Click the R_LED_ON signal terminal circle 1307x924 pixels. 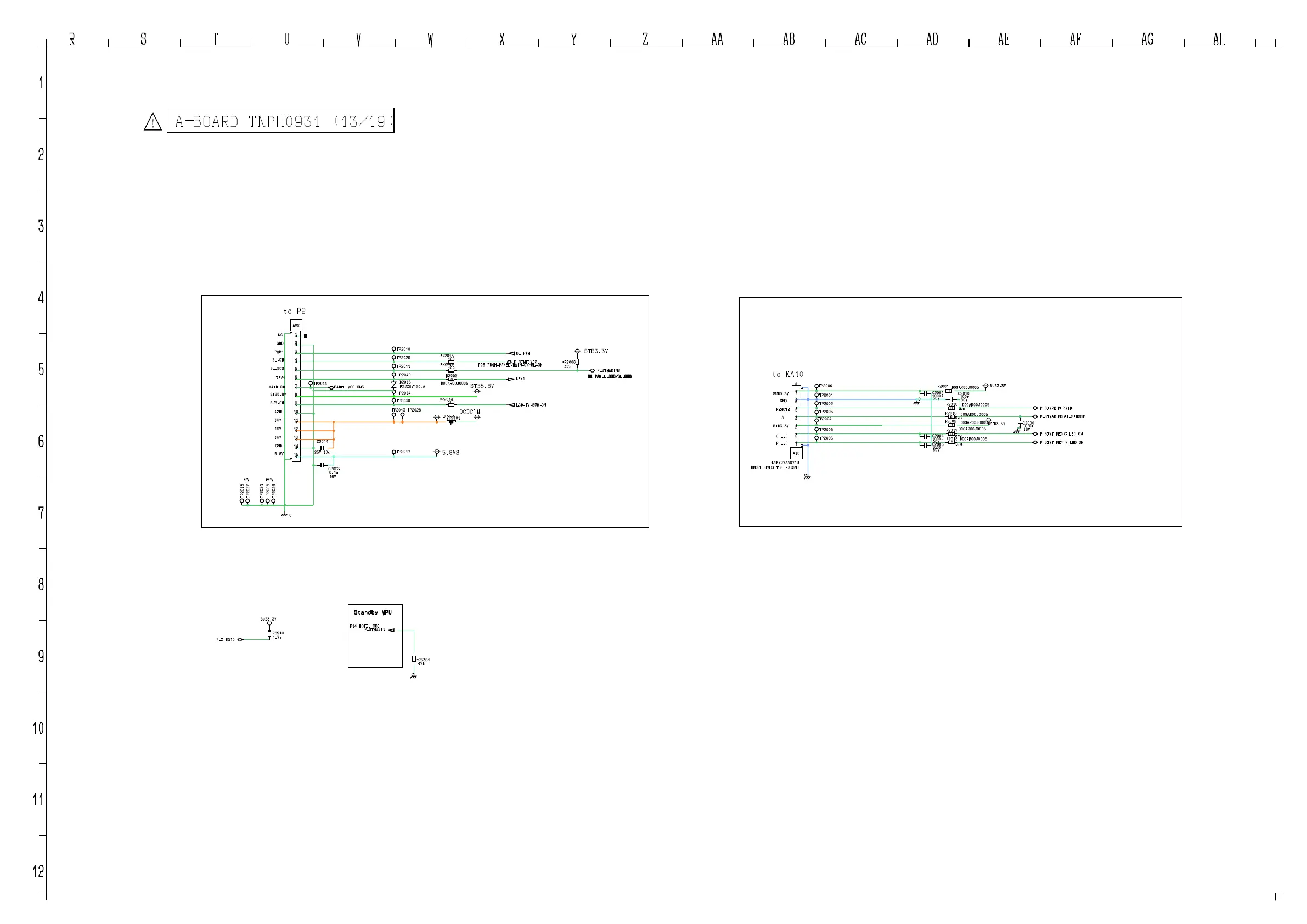click(x=1035, y=442)
